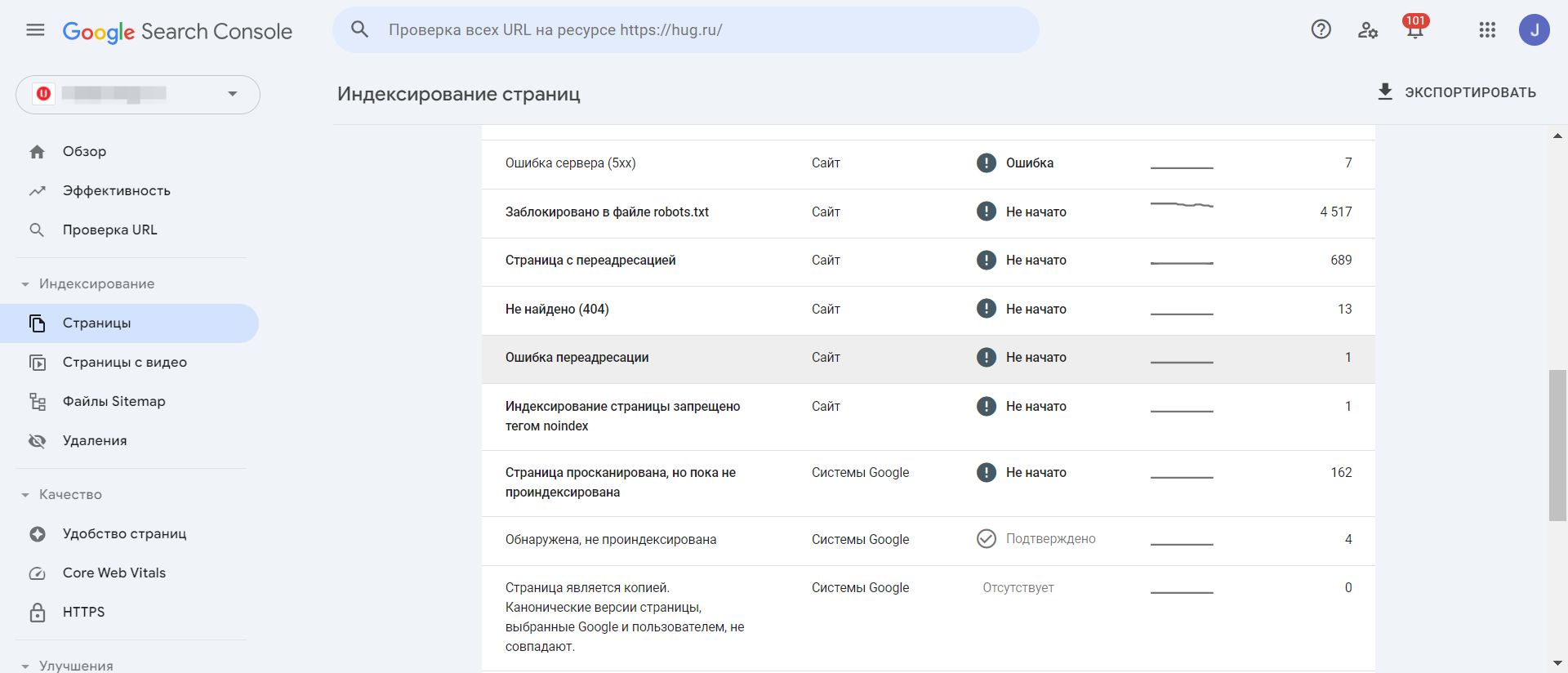Screen dimensions: 1568x673
Task: Click the download icon beside ЭКСПОРТИРОВАТЬ
Action: (1385, 91)
